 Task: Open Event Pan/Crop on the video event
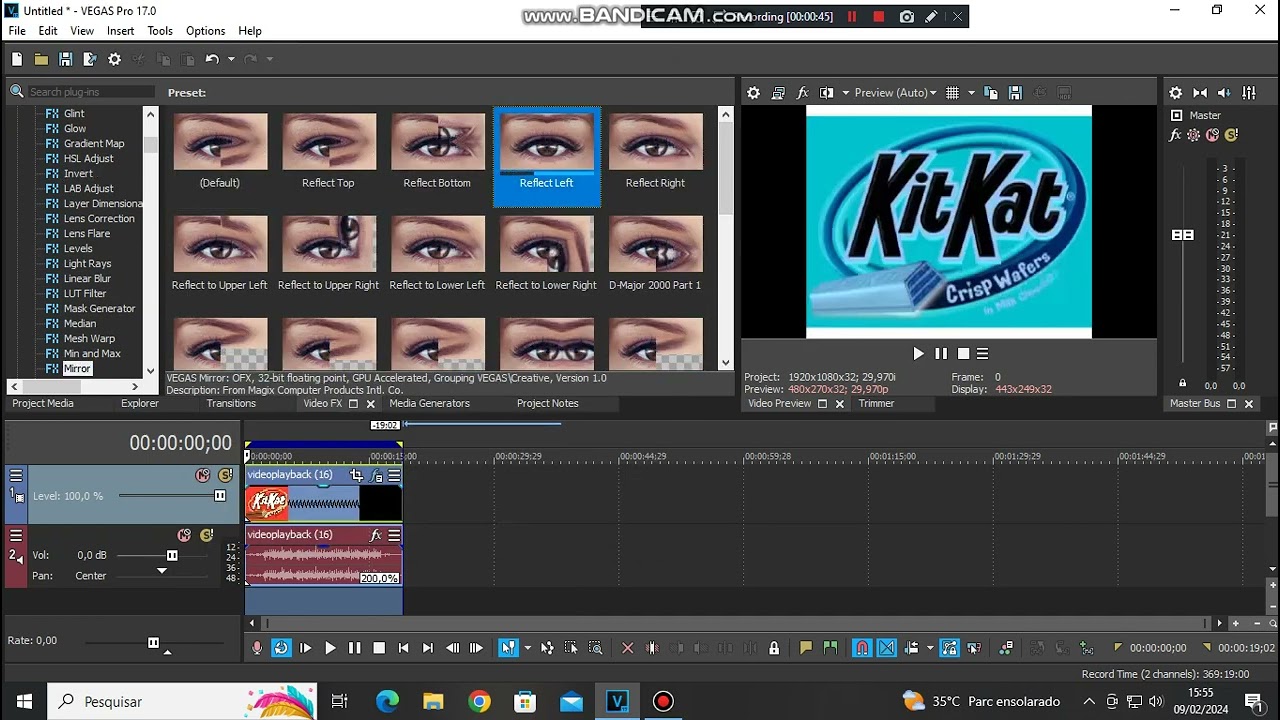tap(357, 476)
